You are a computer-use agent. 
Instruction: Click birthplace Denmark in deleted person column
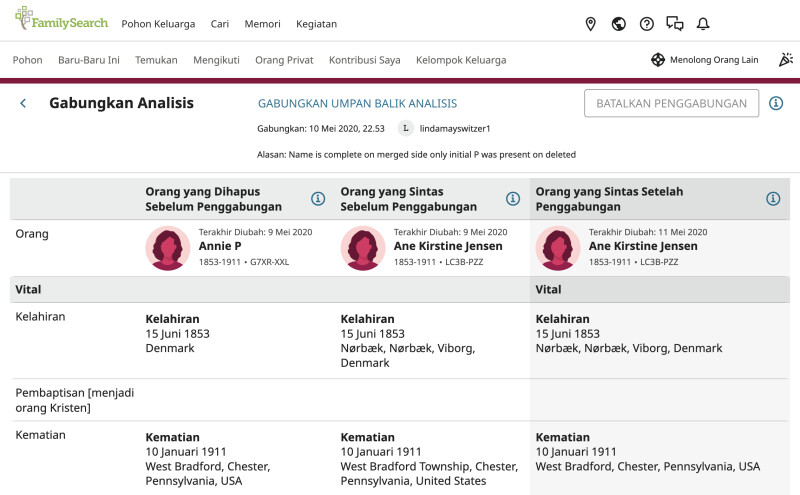pyautogui.click(x=170, y=348)
